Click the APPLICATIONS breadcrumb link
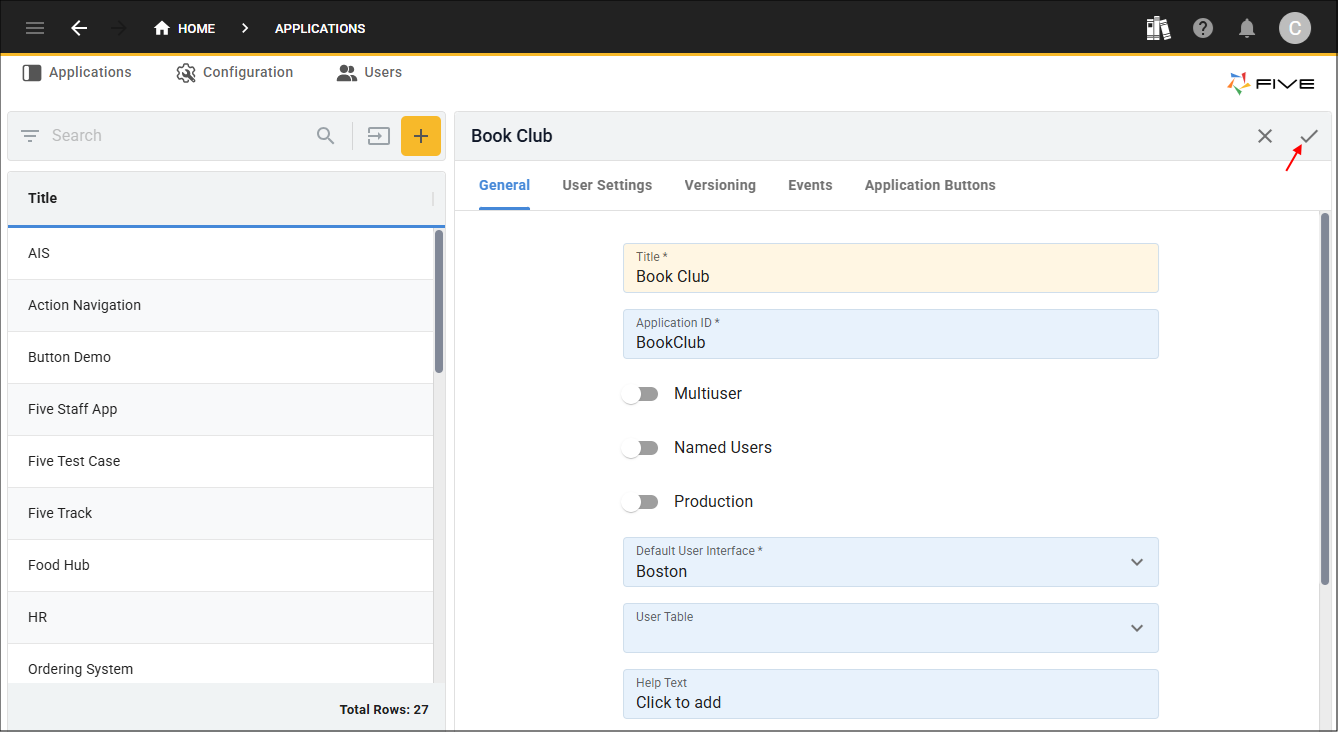This screenshot has height=732, width=1338. pos(320,28)
